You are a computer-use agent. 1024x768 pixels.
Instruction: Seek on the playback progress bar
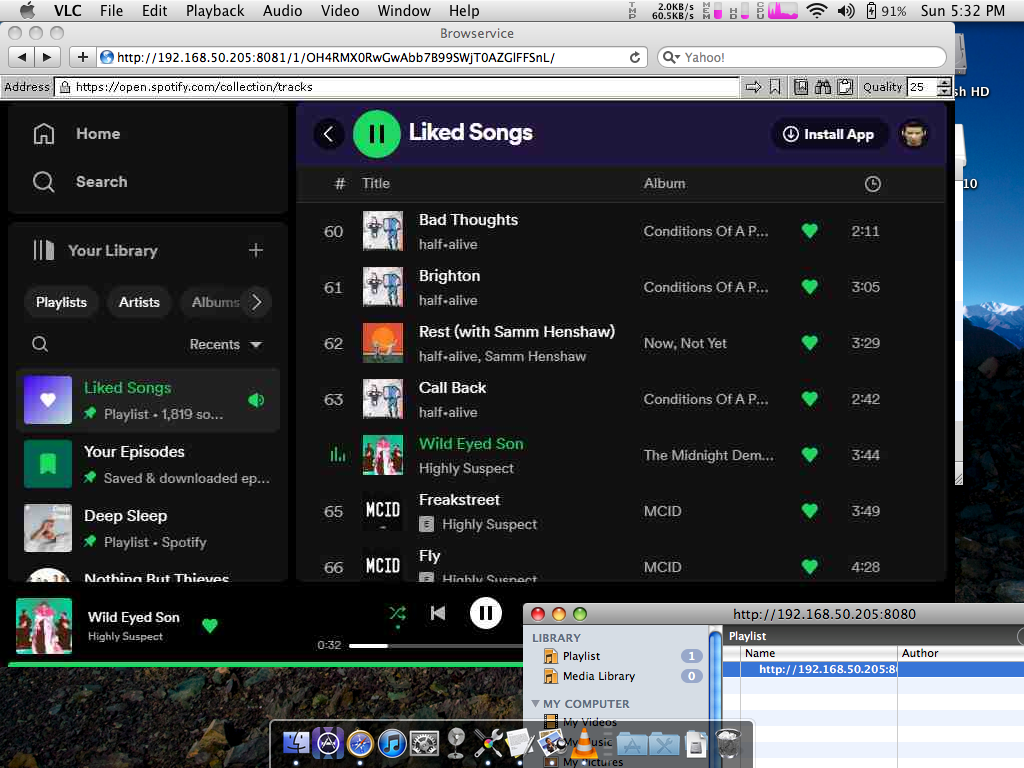(435, 645)
